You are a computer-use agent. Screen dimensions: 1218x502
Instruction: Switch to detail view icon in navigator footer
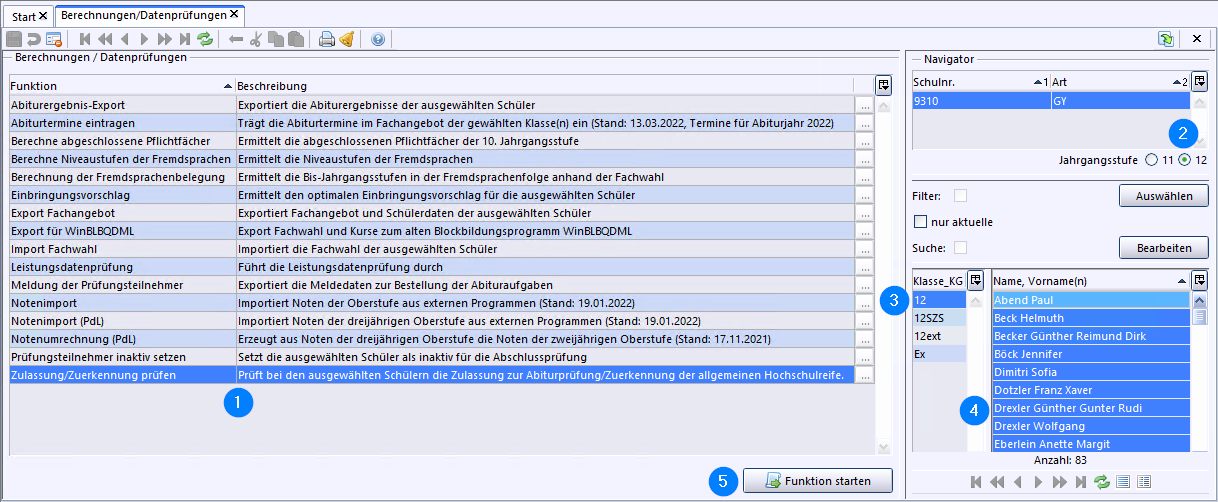coord(1144,482)
